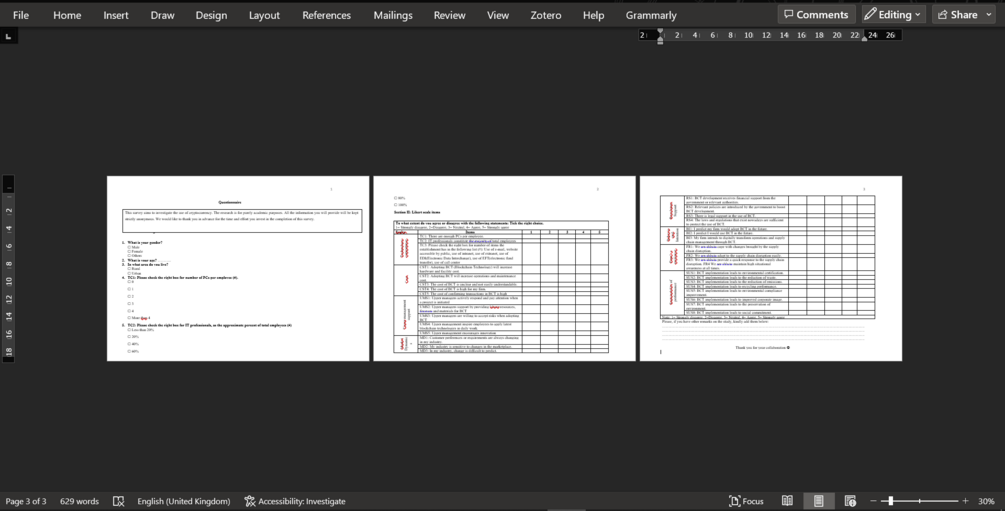Expand the Editing mode dropdown
The height and width of the screenshot is (511, 1005).
click(x=893, y=15)
